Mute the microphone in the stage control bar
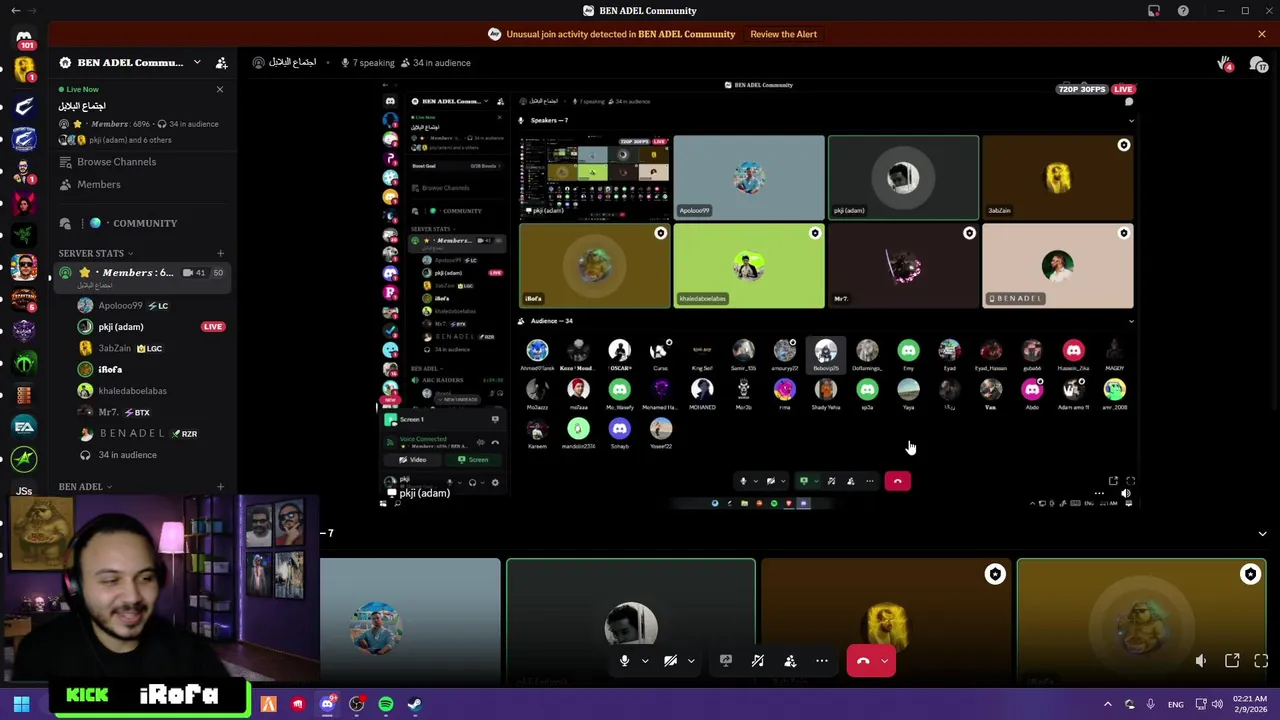Screen dimensions: 1280x720 tap(624, 661)
